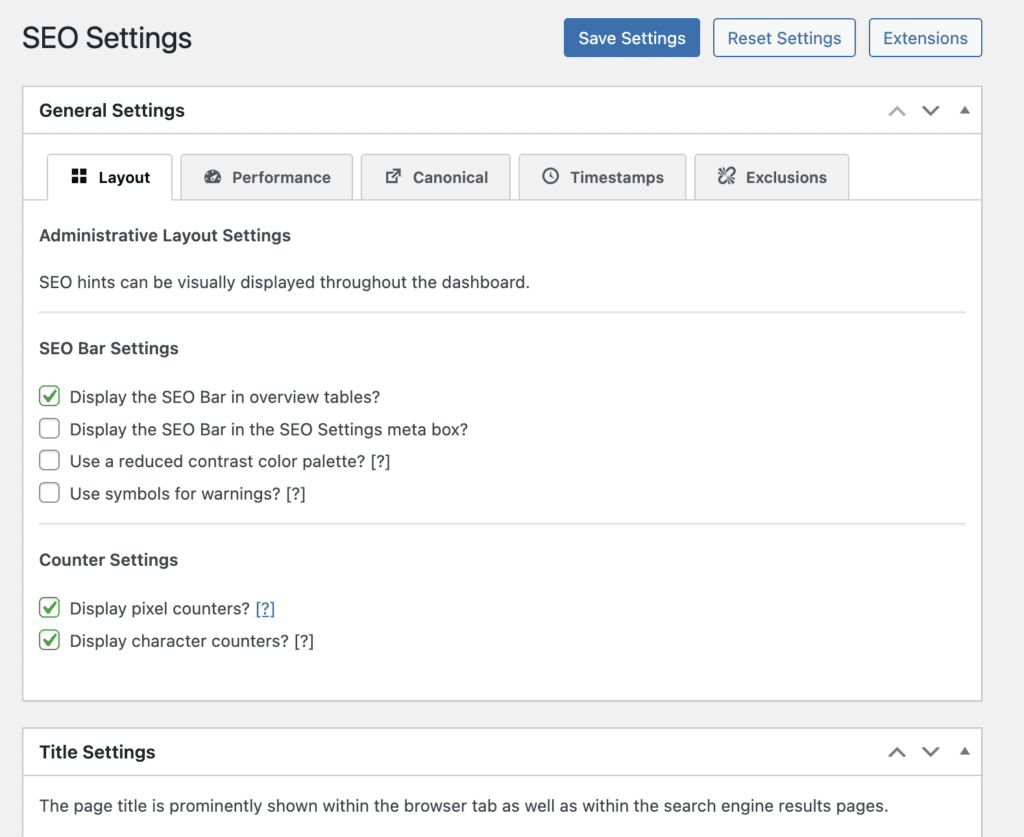Click 'SEO hints can be visually displayed' text
This screenshot has height=837, width=1024.
tap(284, 282)
